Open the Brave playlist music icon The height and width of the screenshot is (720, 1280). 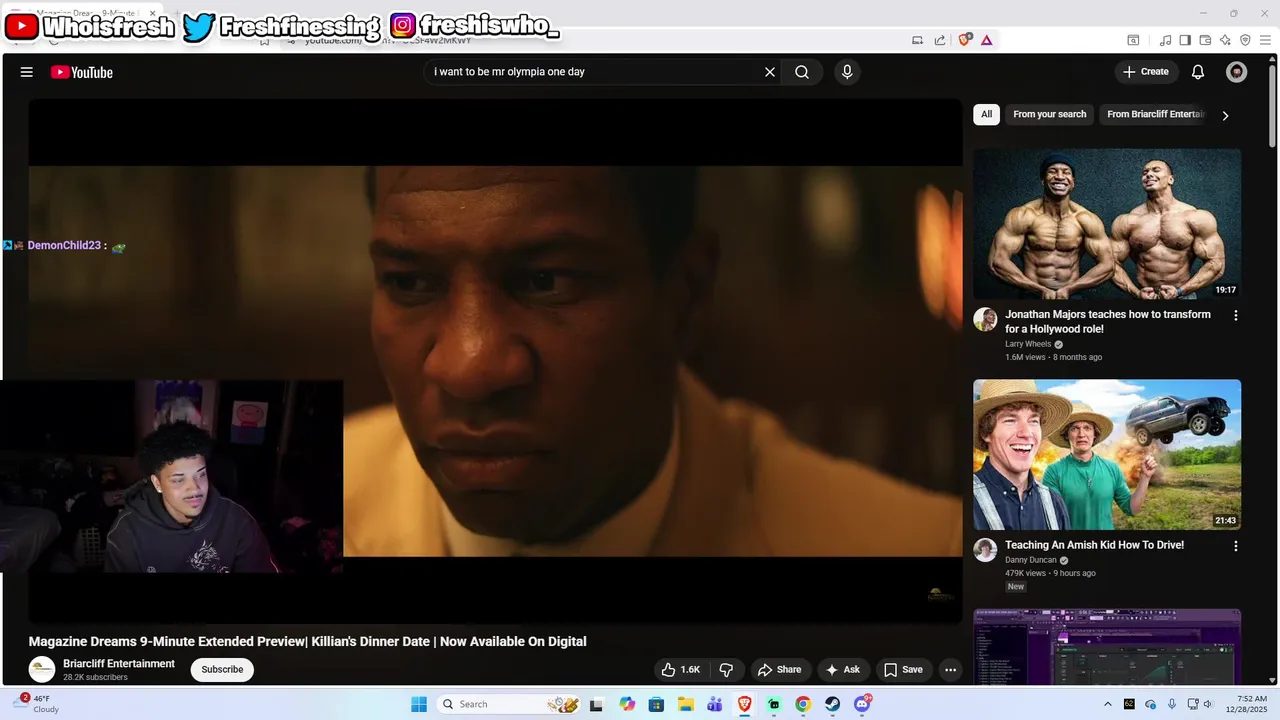point(1165,40)
